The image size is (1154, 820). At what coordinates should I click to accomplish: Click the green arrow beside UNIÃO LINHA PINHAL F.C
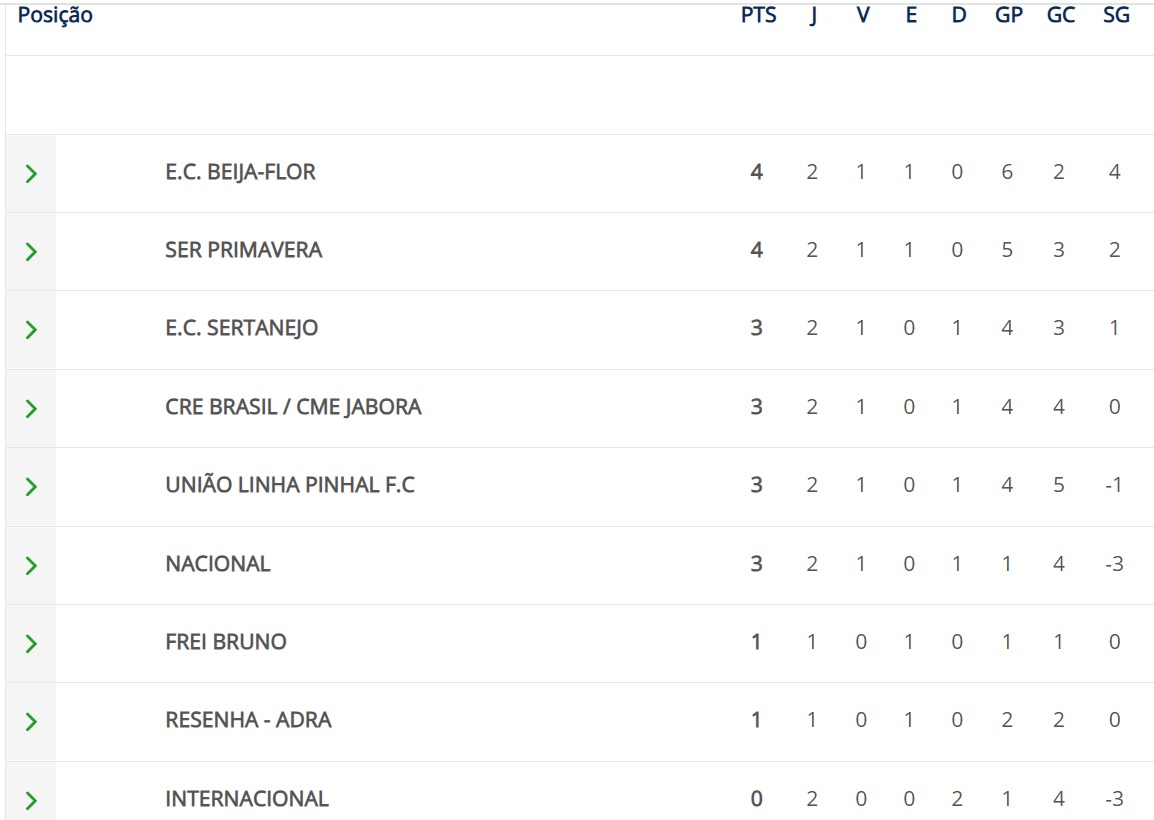(x=31, y=487)
